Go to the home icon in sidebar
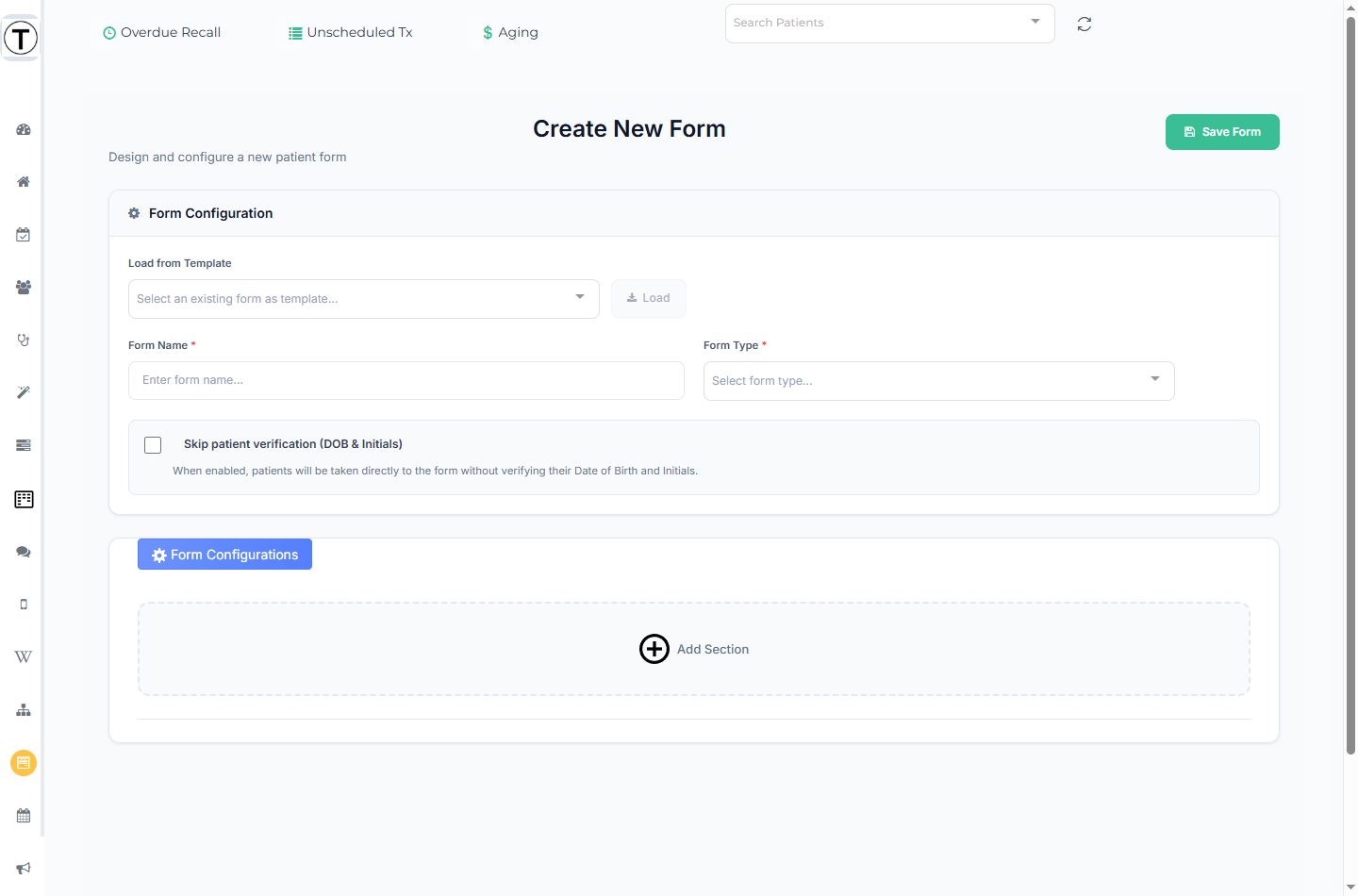Viewport: 1358px width, 896px height. tap(24, 182)
